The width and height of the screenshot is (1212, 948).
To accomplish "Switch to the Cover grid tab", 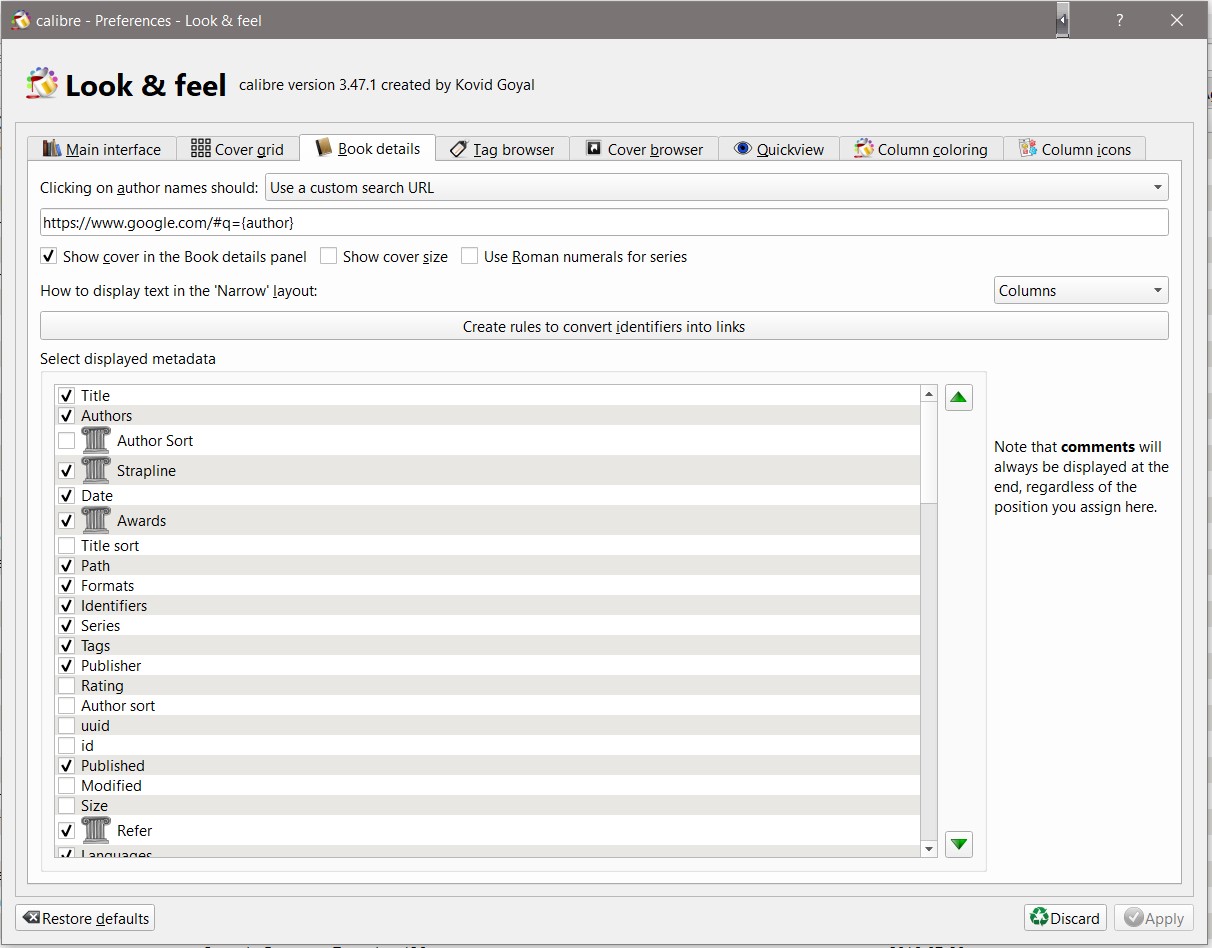I will [x=238, y=149].
